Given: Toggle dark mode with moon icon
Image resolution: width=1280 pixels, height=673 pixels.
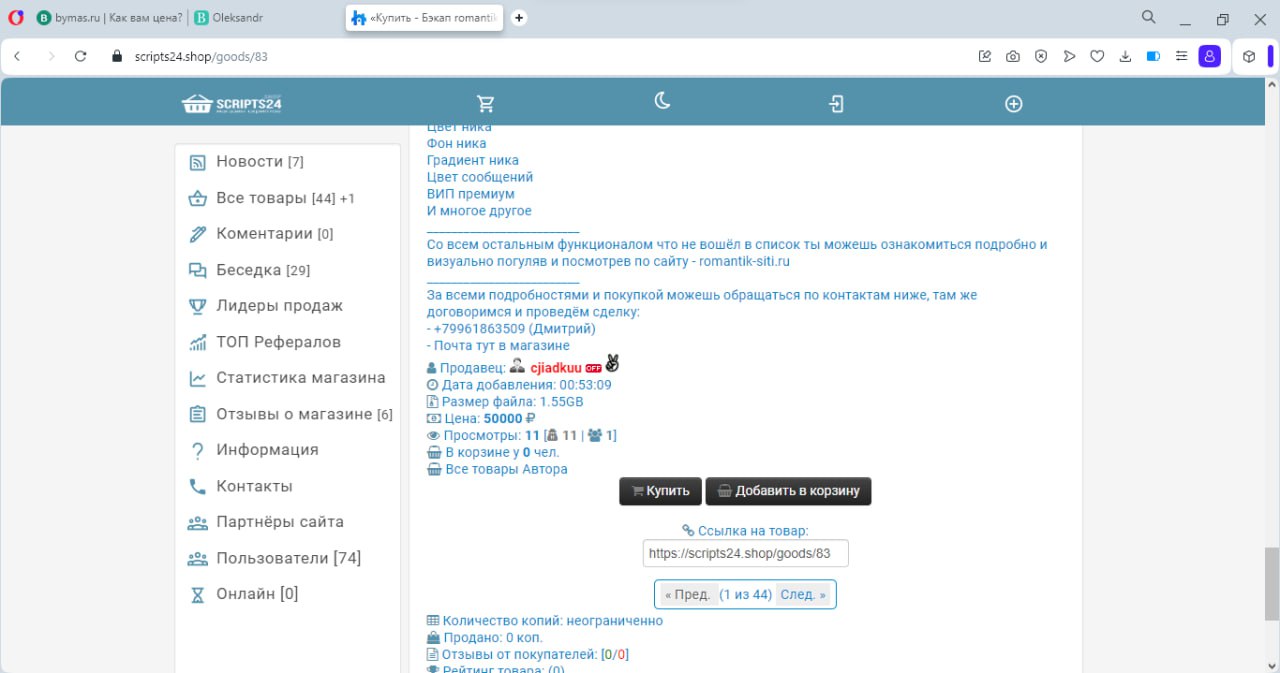Looking at the screenshot, I should [x=662, y=101].
